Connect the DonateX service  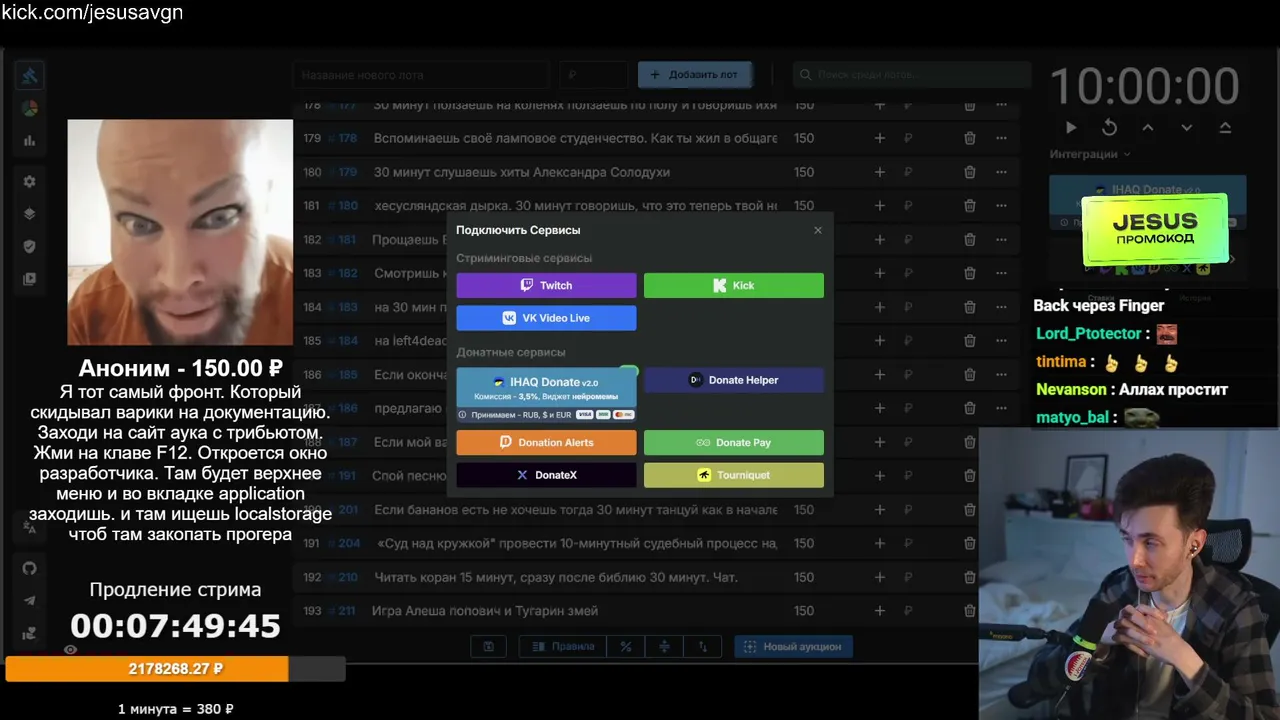click(x=546, y=475)
